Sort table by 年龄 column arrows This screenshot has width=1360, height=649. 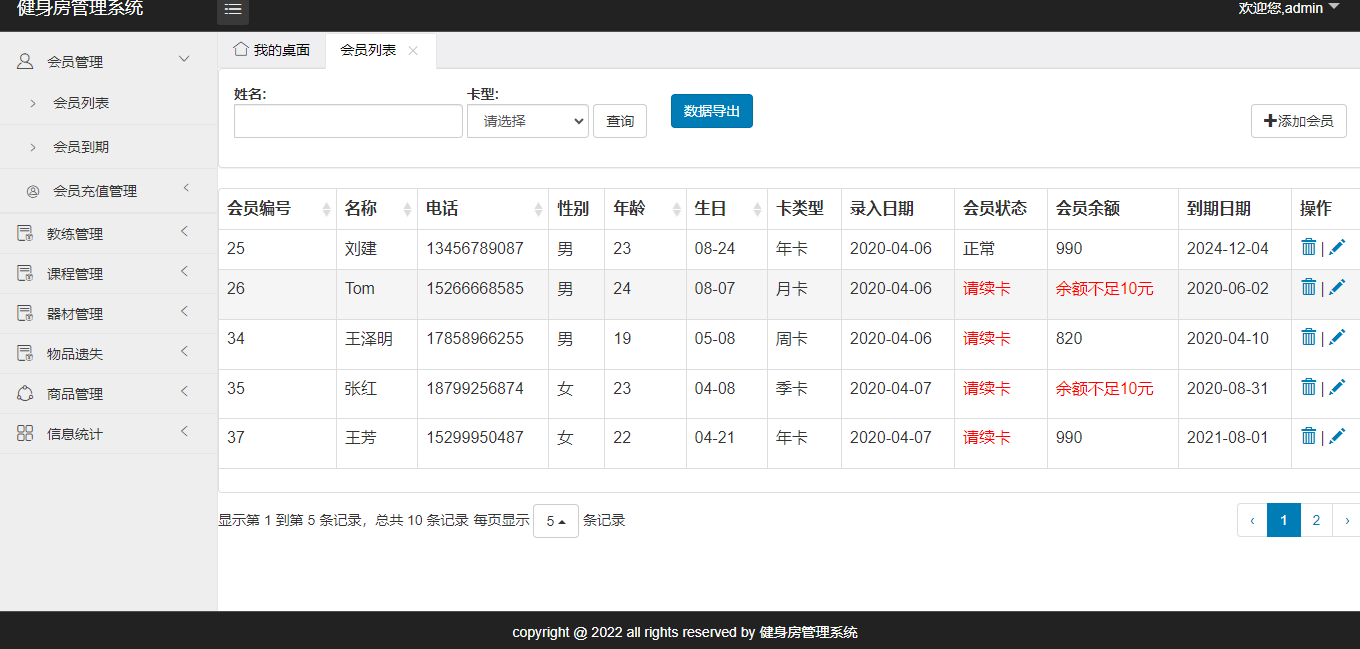pos(676,209)
